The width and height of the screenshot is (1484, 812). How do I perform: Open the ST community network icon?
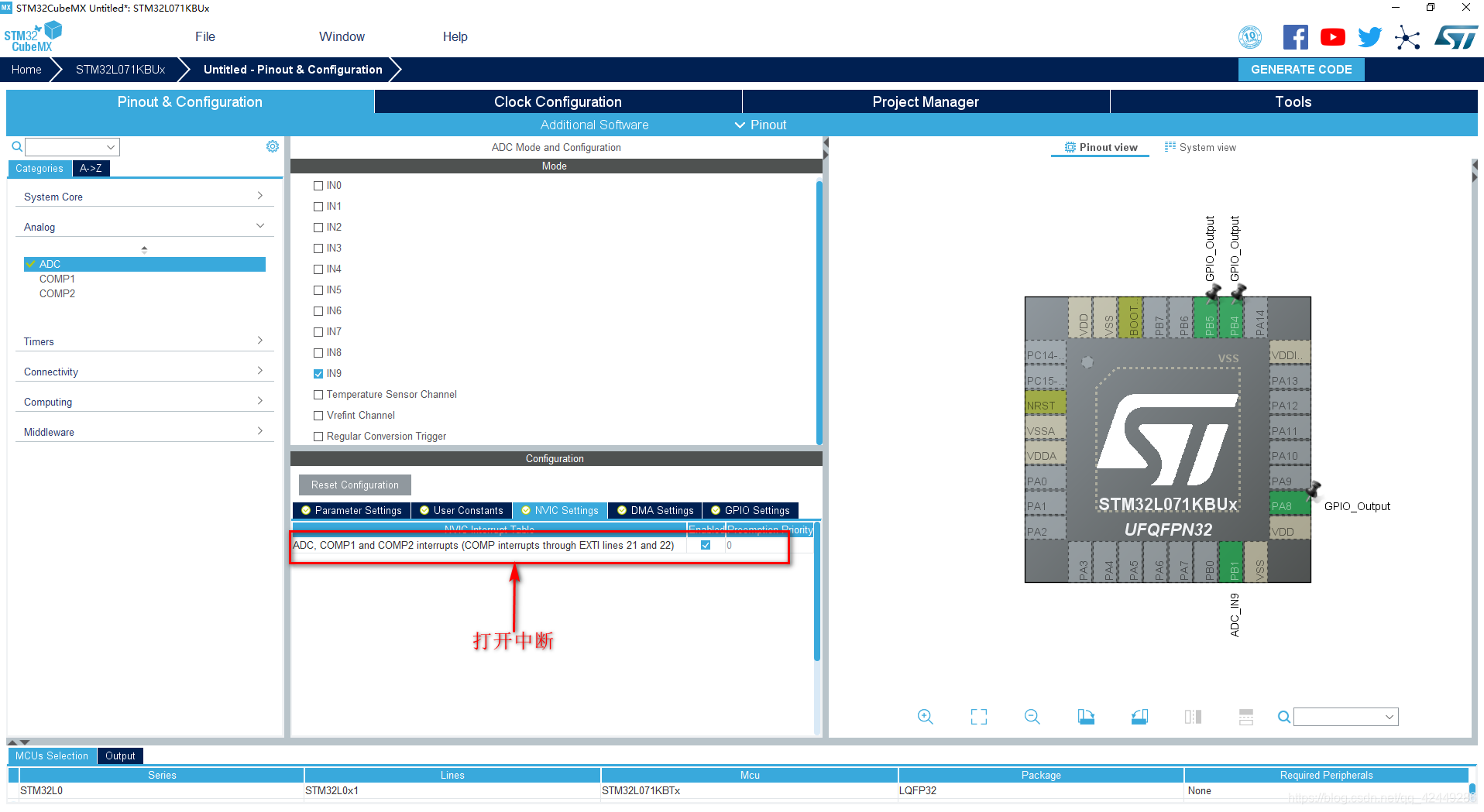[x=1407, y=37]
